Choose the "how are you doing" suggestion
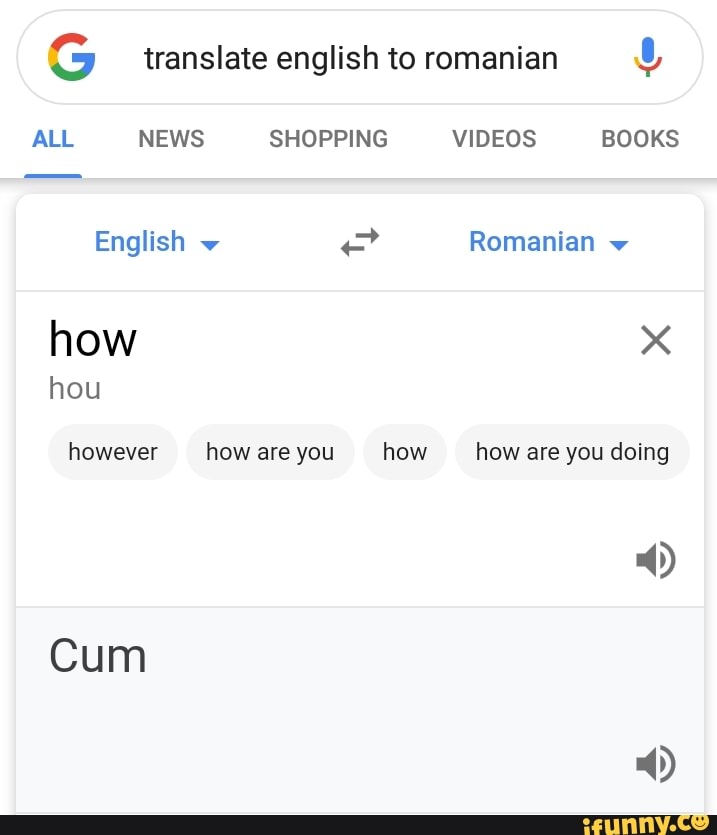The height and width of the screenshot is (835, 717). click(x=572, y=452)
